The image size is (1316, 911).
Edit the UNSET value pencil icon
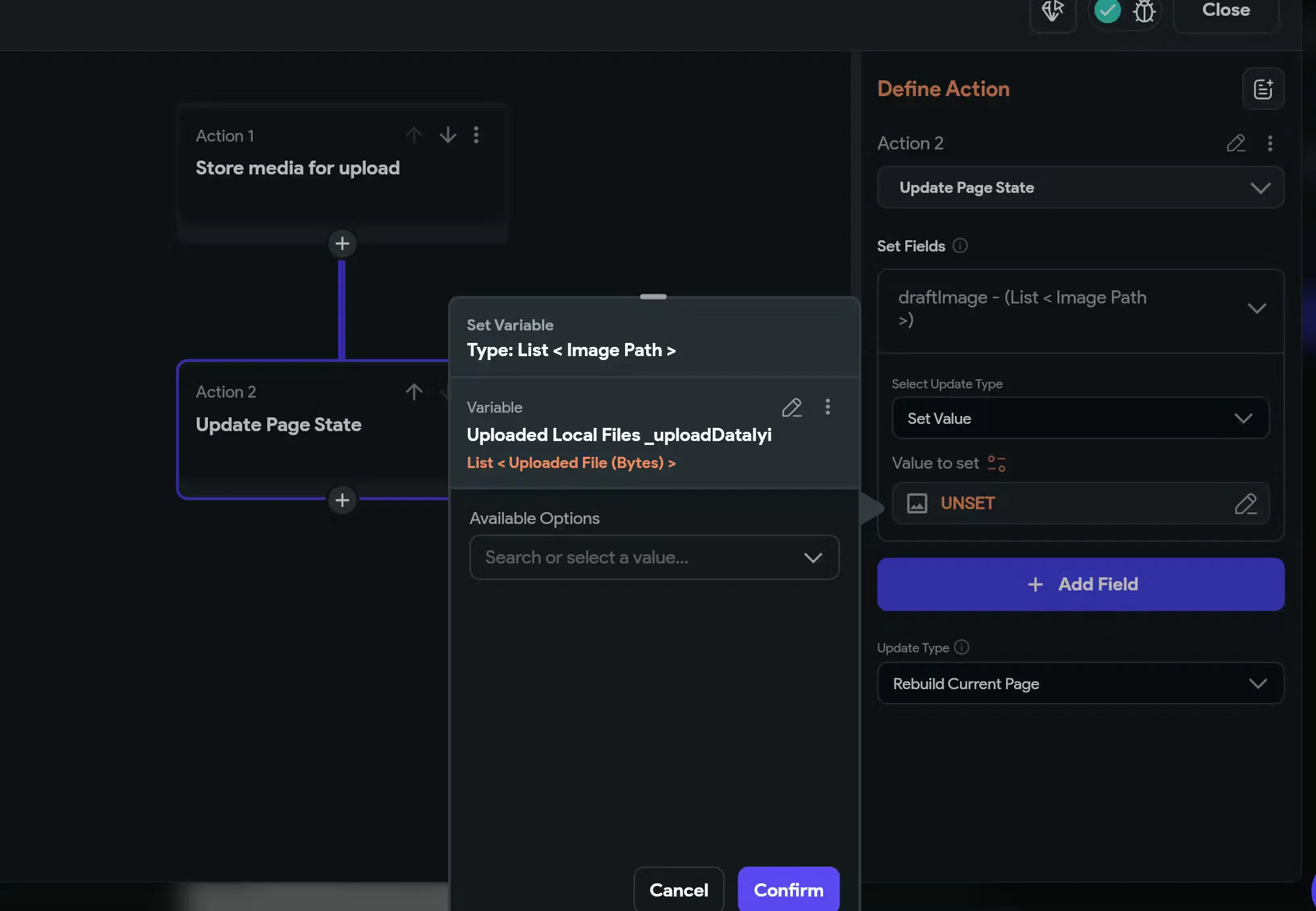pyautogui.click(x=1246, y=504)
